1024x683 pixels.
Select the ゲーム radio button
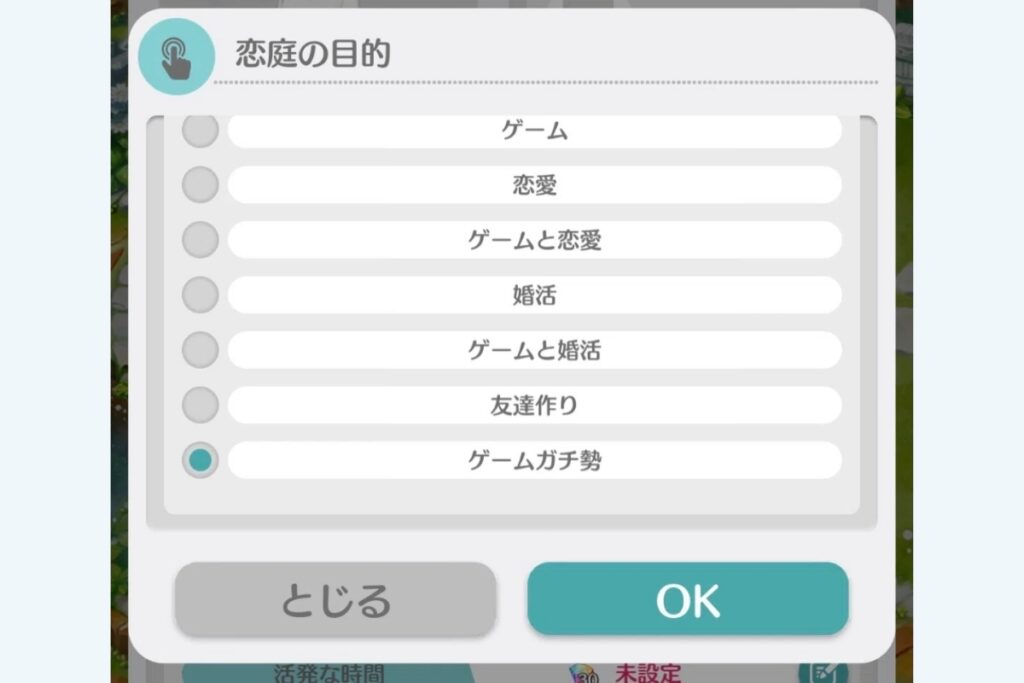(x=201, y=130)
